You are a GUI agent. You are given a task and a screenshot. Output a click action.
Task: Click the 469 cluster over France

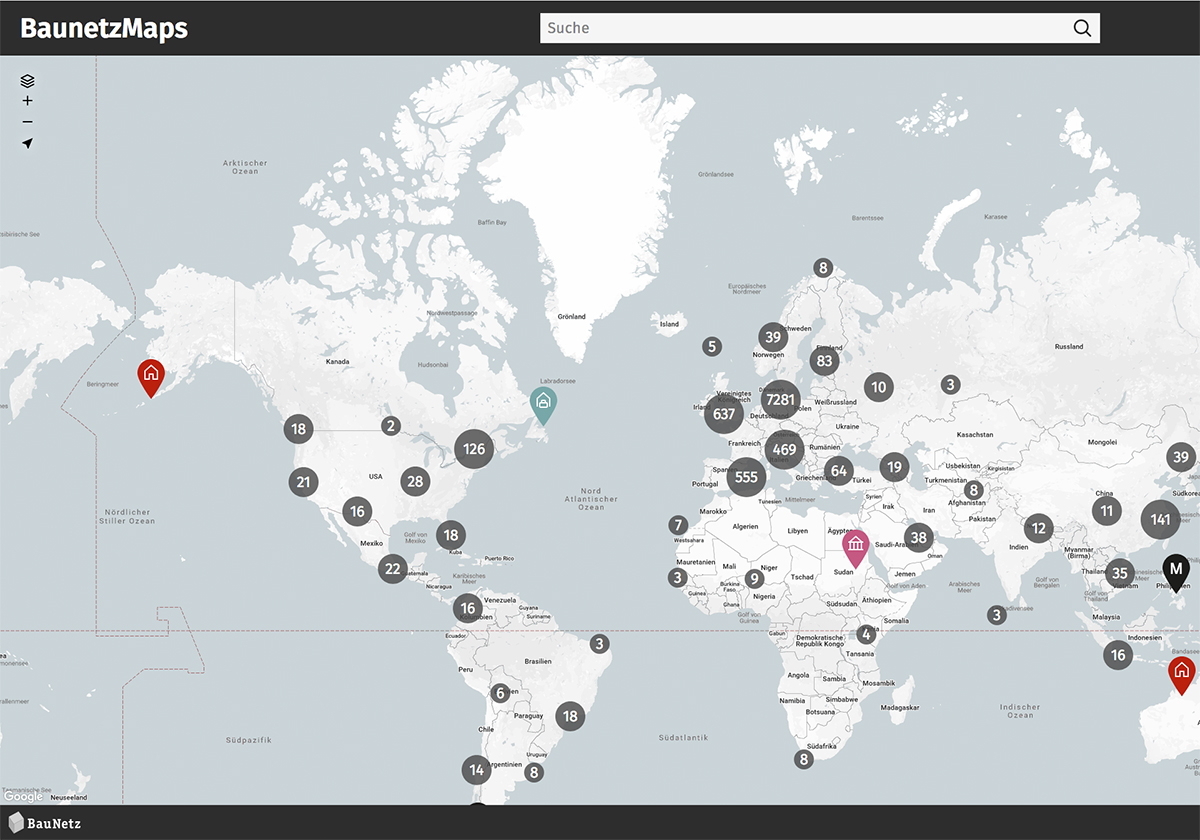[x=785, y=451]
